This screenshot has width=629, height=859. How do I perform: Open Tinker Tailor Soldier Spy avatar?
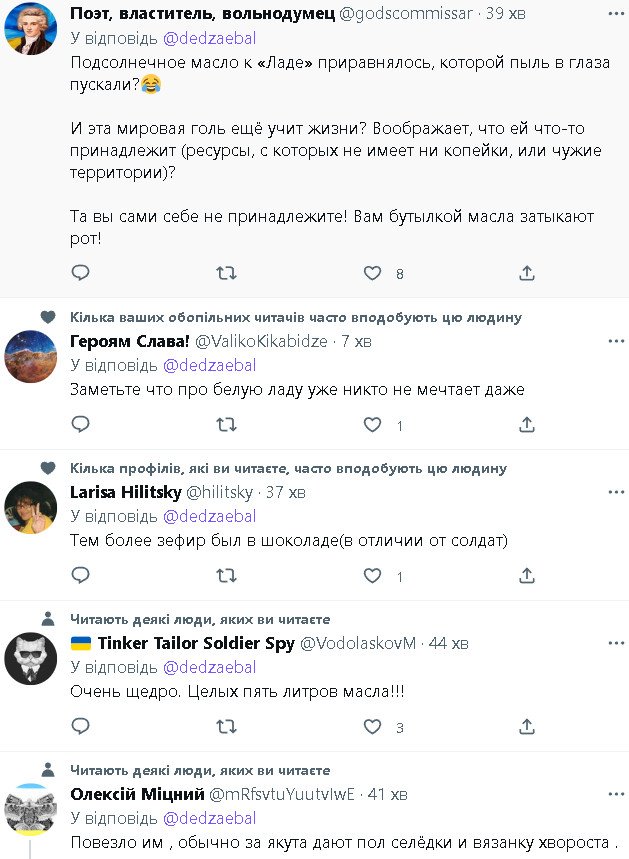[x=30, y=659]
